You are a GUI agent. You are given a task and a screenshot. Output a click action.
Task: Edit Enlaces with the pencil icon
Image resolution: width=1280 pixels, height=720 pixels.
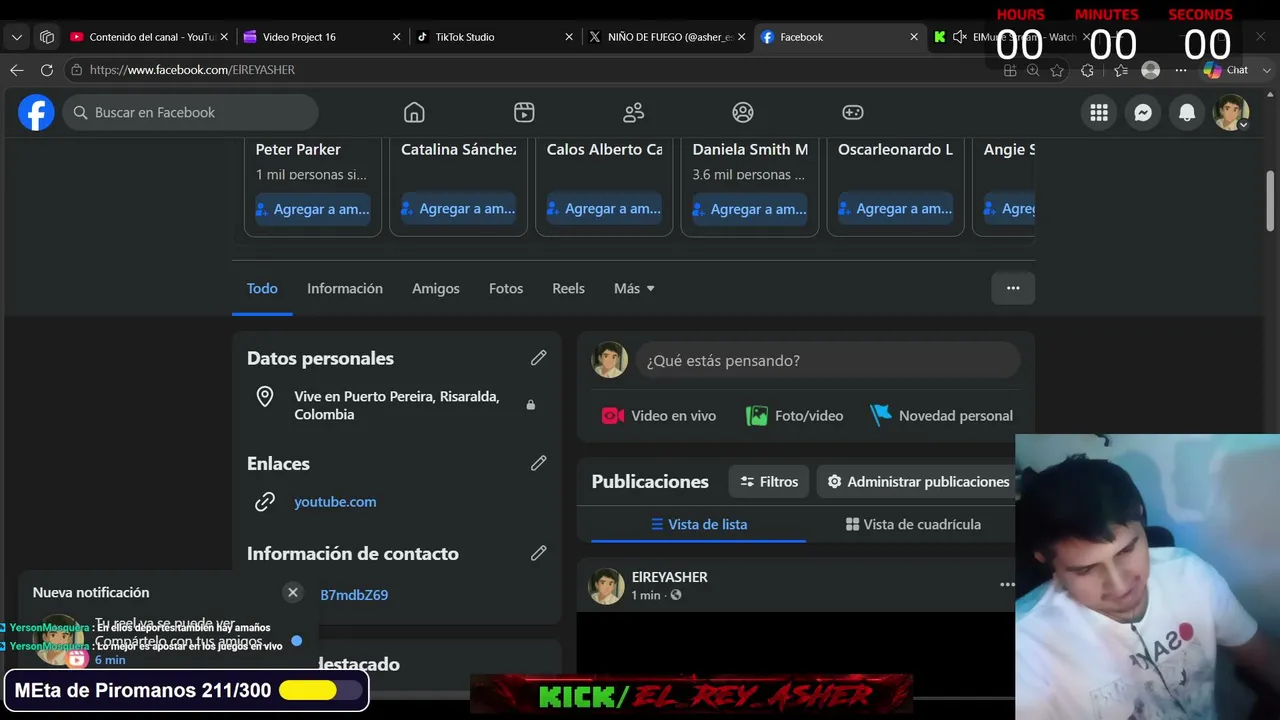click(x=538, y=463)
